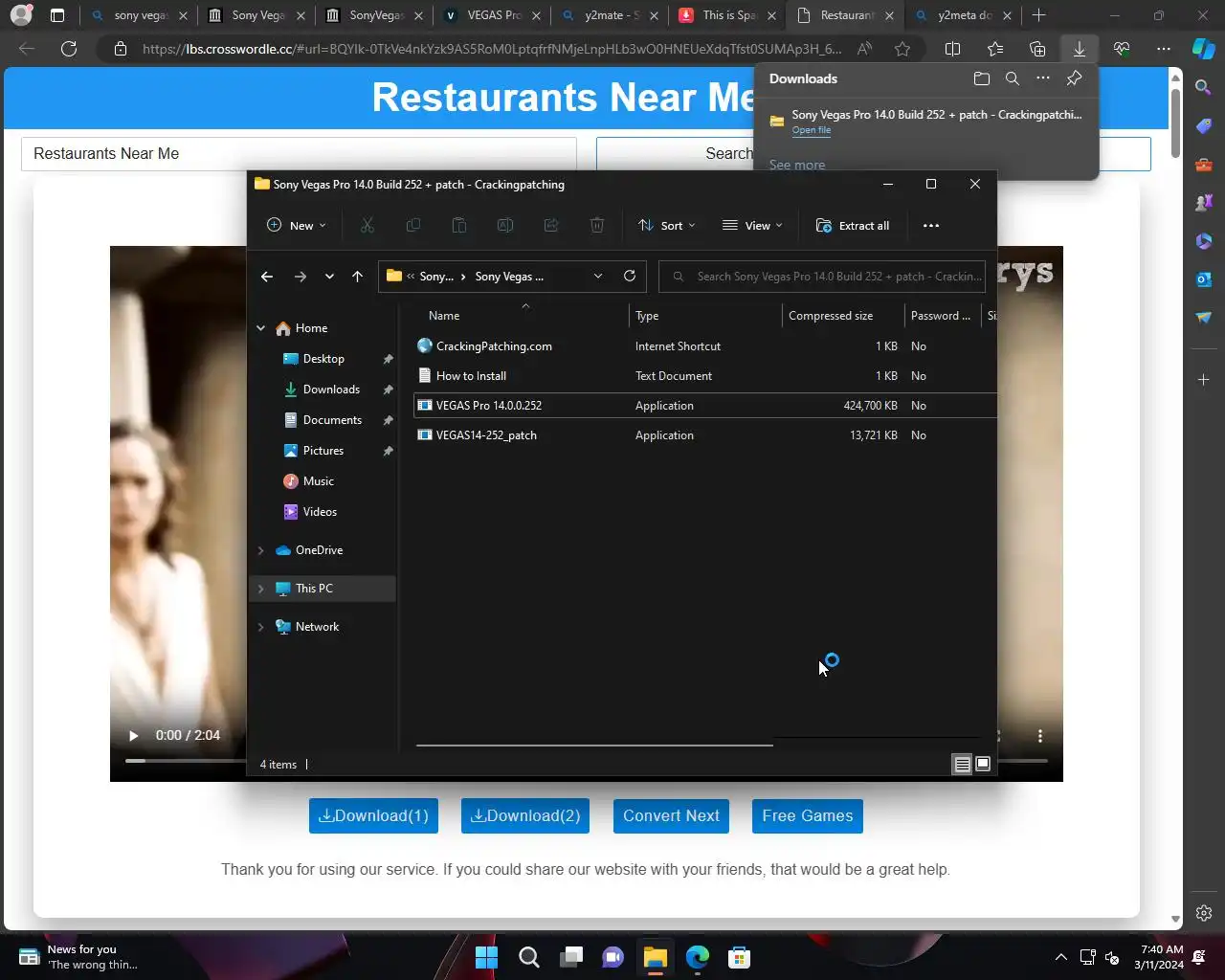Screen dimensions: 1225x980
Task: Go forward in File Explorer navigation
Action: click(301, 277)
